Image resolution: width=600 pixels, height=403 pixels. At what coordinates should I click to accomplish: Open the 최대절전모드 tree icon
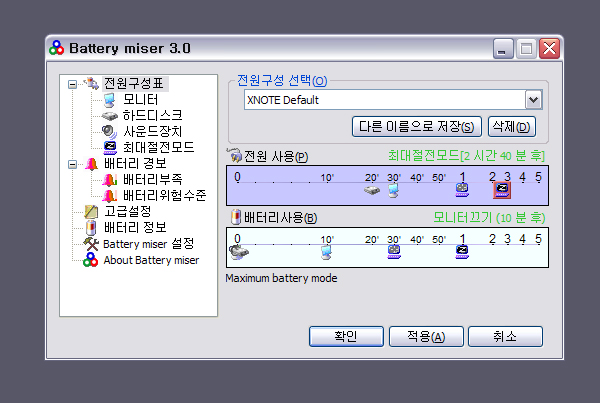tap(109, 148)
